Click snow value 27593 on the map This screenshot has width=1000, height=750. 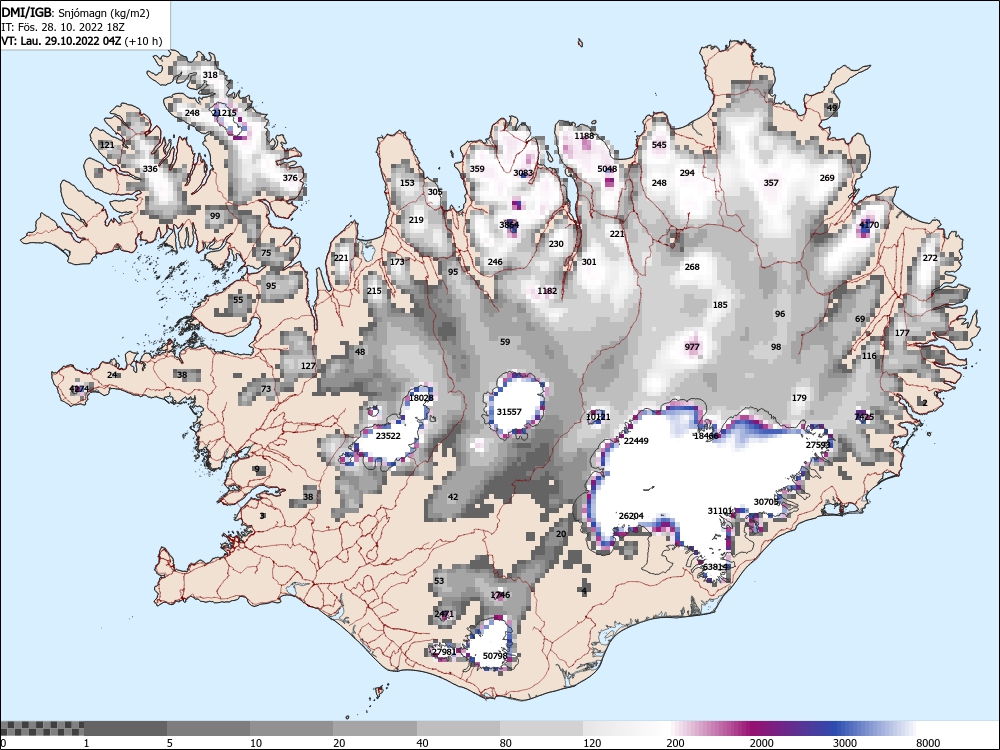point(818,445)
